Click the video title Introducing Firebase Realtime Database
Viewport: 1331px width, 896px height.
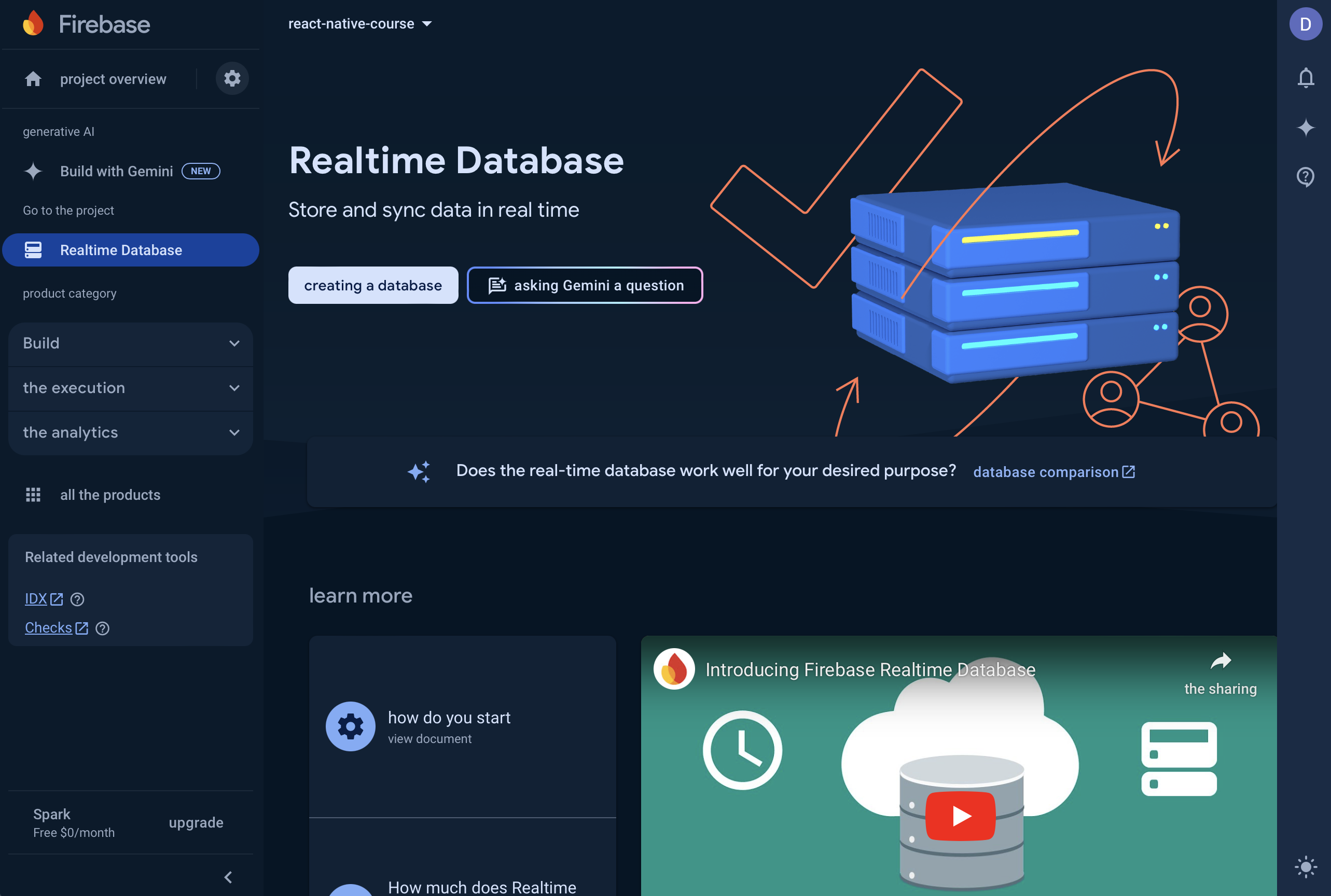point(870,670)
